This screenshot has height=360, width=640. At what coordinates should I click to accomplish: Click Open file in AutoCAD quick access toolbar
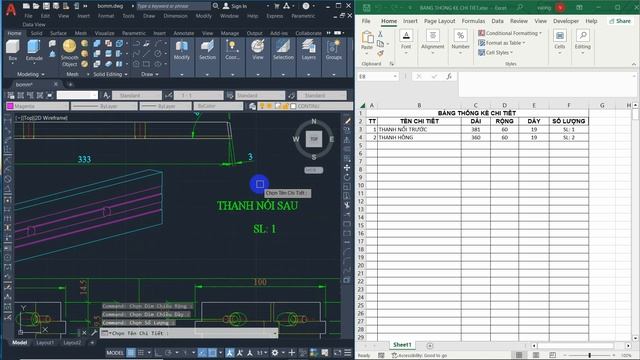tap(36, 6)
